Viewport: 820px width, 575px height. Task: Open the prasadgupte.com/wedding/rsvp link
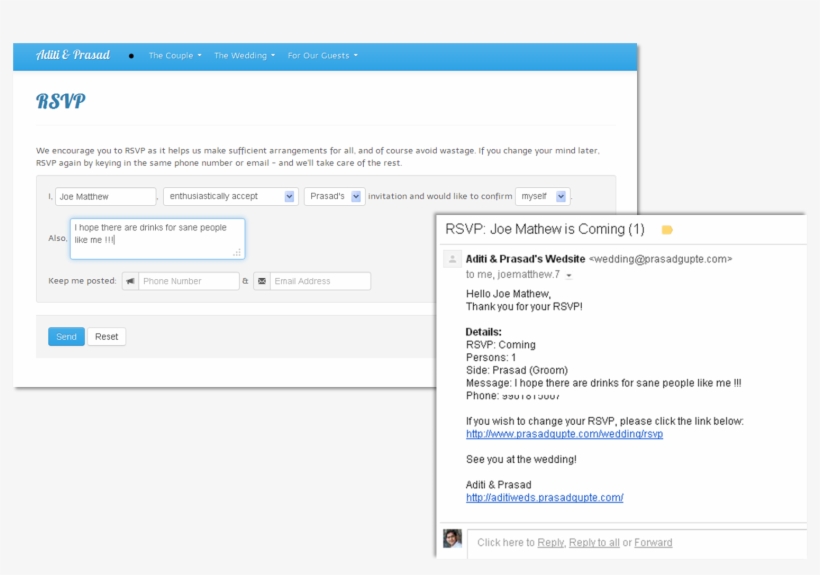coord(564,434)
